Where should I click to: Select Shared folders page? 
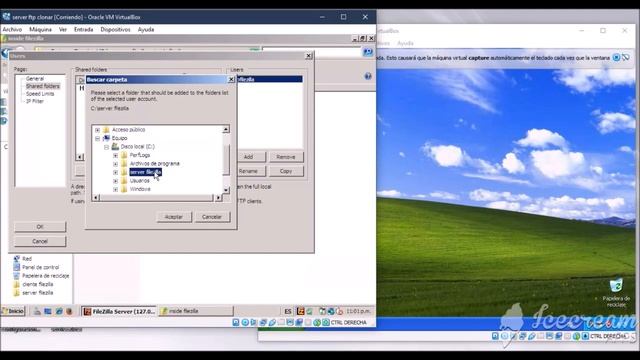click(x=43, y=86)
